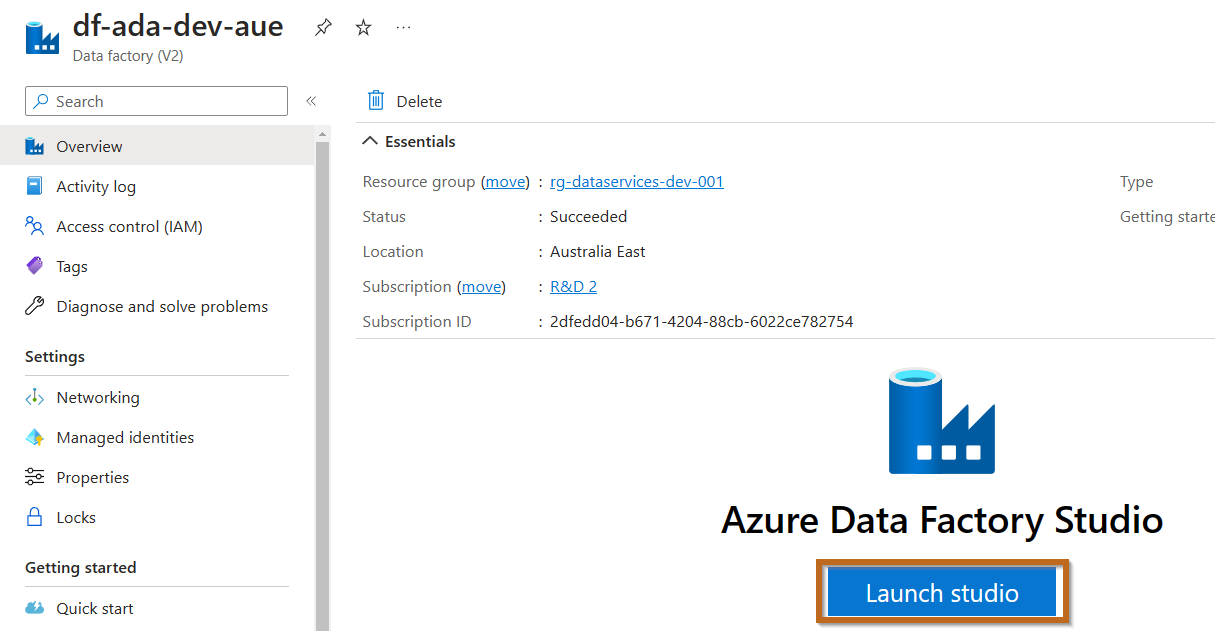Collapse the sidebar with double chevron
The width and height of the screenshot is (1215, 631).
coord(311,101)
